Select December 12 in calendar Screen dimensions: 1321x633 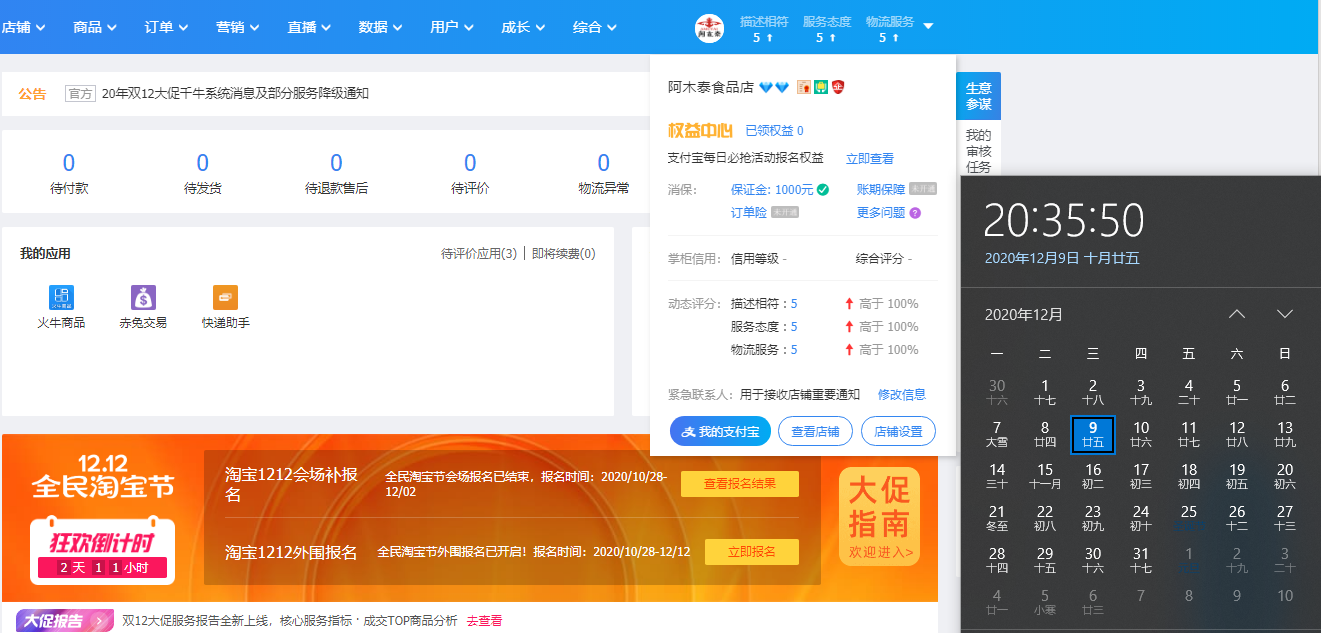coord(1237,434)
